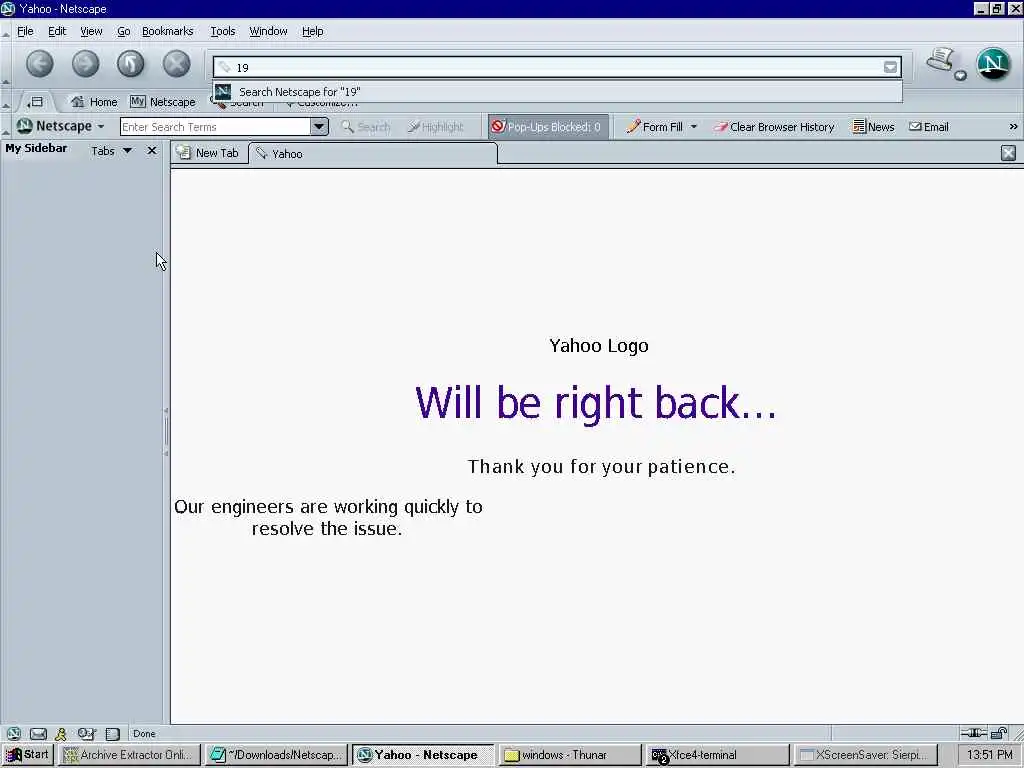Show more toolbar items via chevron
This screenshot has width=1024, height=768.
tap(1013, 127)
